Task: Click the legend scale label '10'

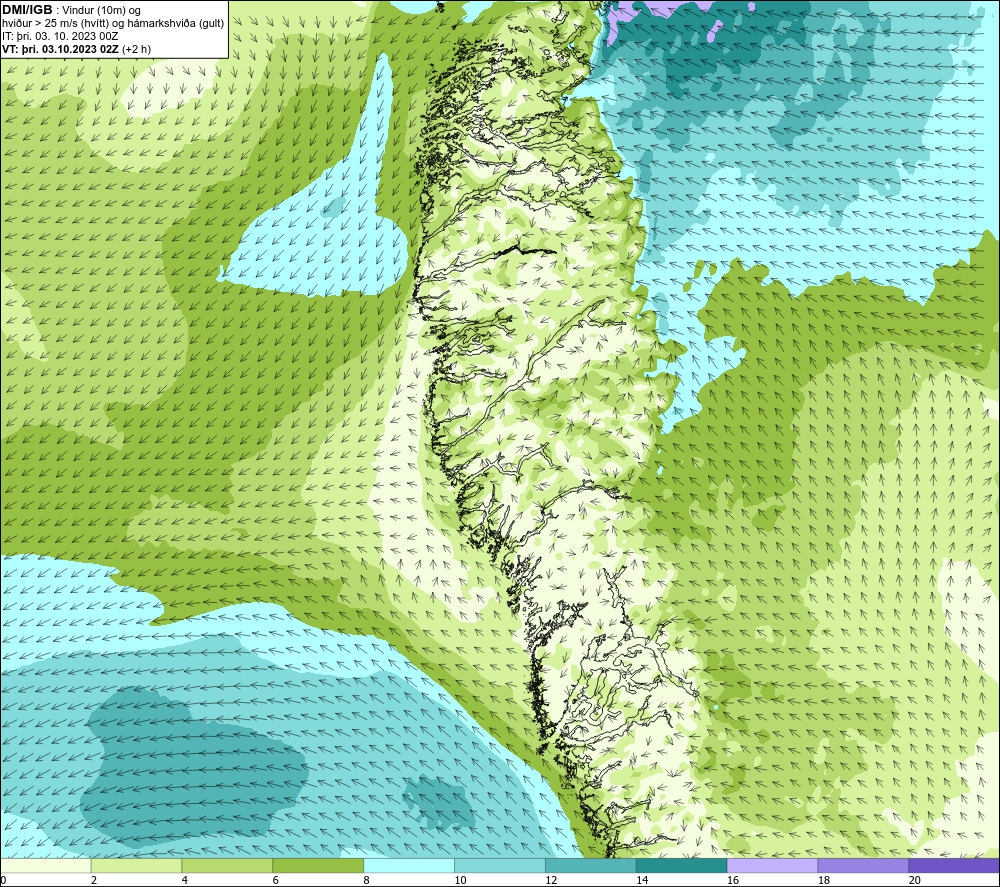Action: tap(460, 880)
